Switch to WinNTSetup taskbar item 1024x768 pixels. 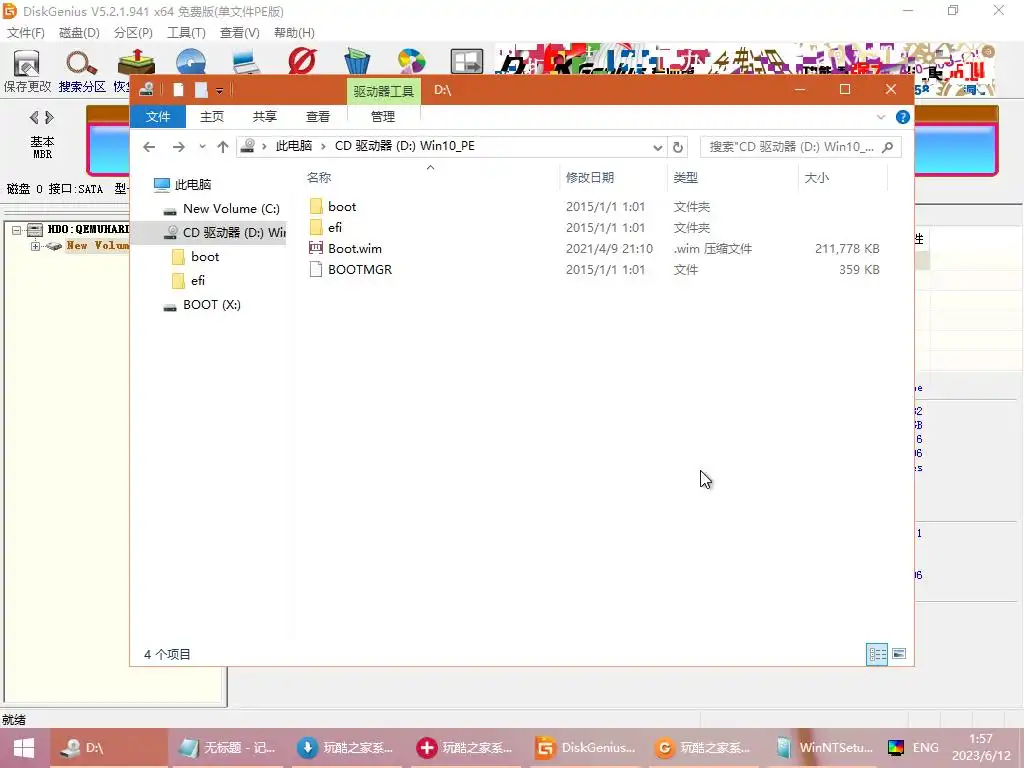coord(824,748)
